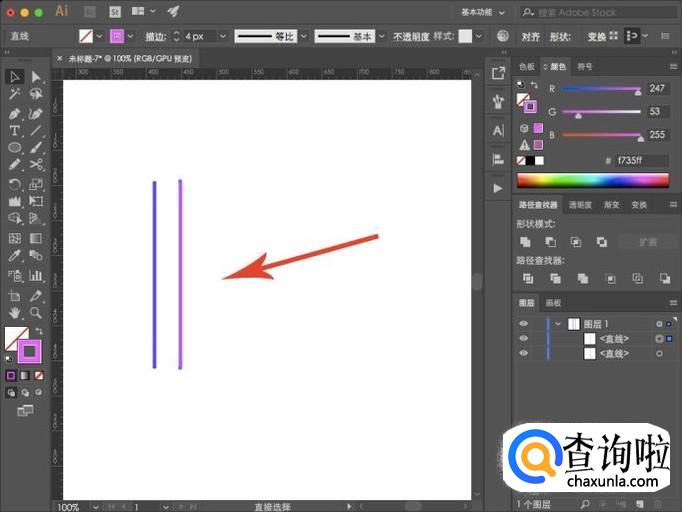
Task: Open the 画板 artboards tab
Action: (552, 303)
